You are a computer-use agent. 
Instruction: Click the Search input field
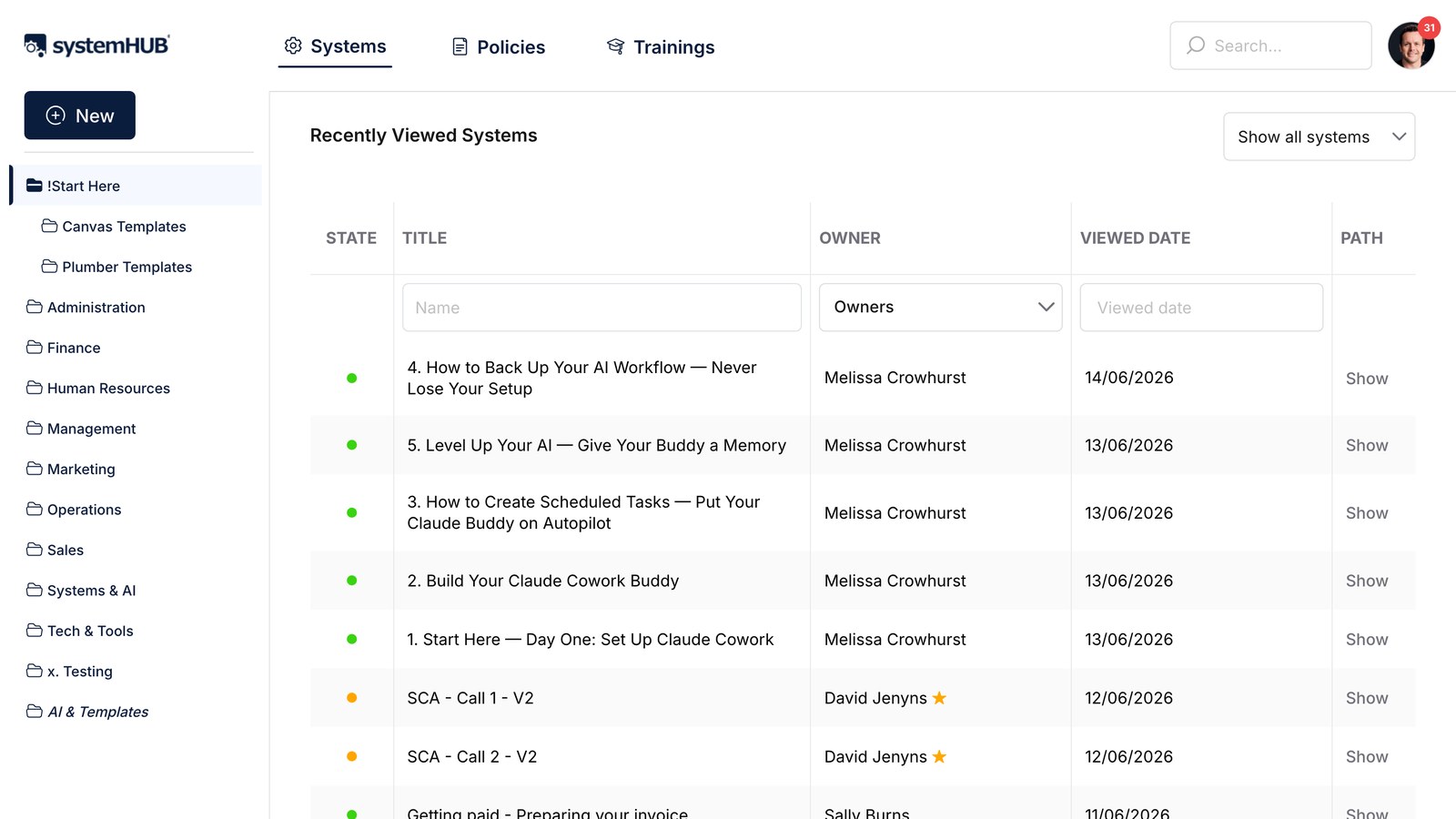(x=1270, y=45)
